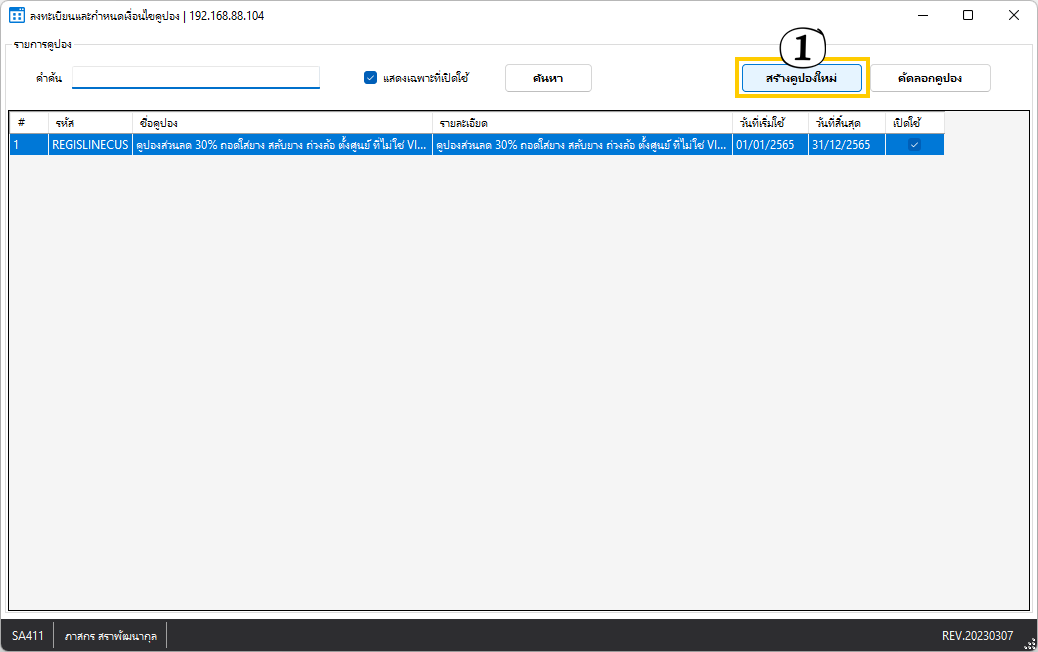Click the coupon app icon in title bar

pos(16,16)
